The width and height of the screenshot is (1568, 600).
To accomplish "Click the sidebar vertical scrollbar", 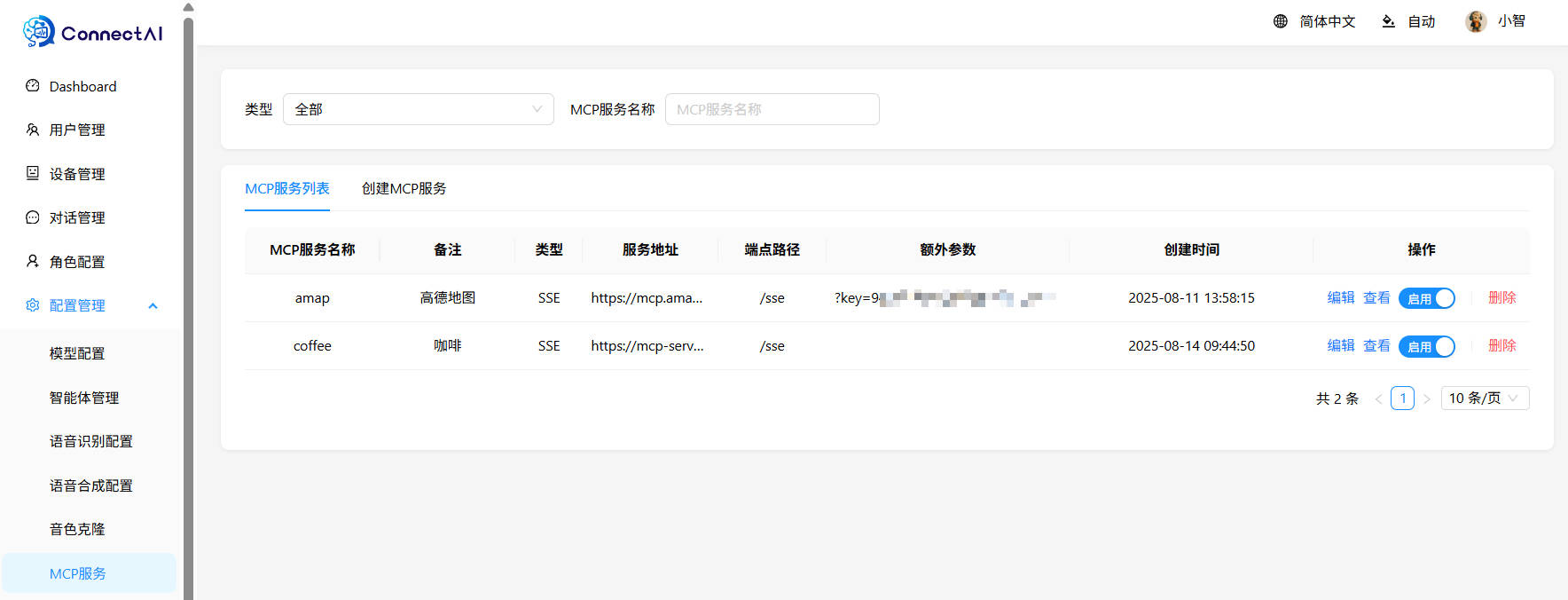I will tap(188, 308).
